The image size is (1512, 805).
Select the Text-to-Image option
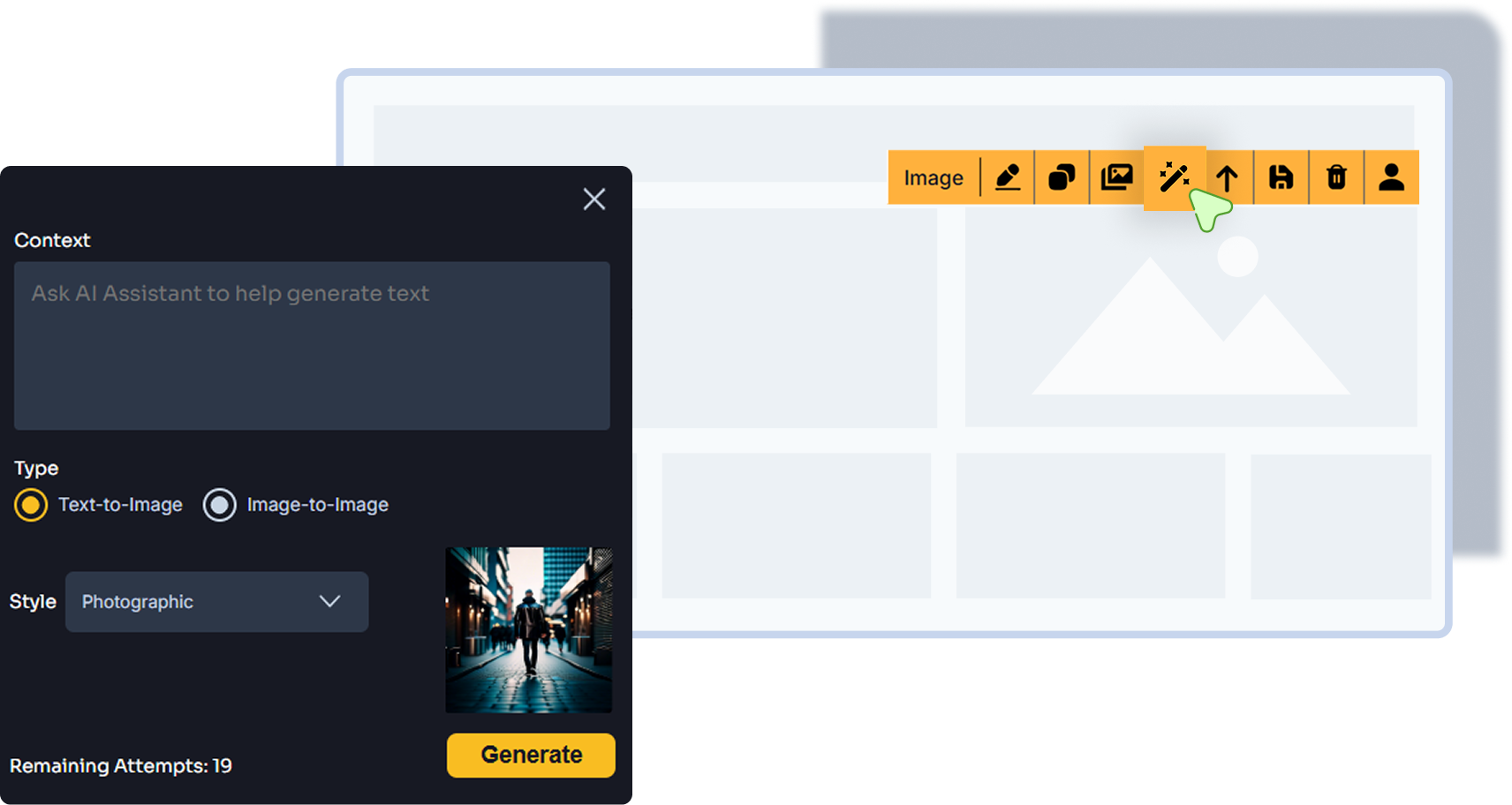coord(31,505)
